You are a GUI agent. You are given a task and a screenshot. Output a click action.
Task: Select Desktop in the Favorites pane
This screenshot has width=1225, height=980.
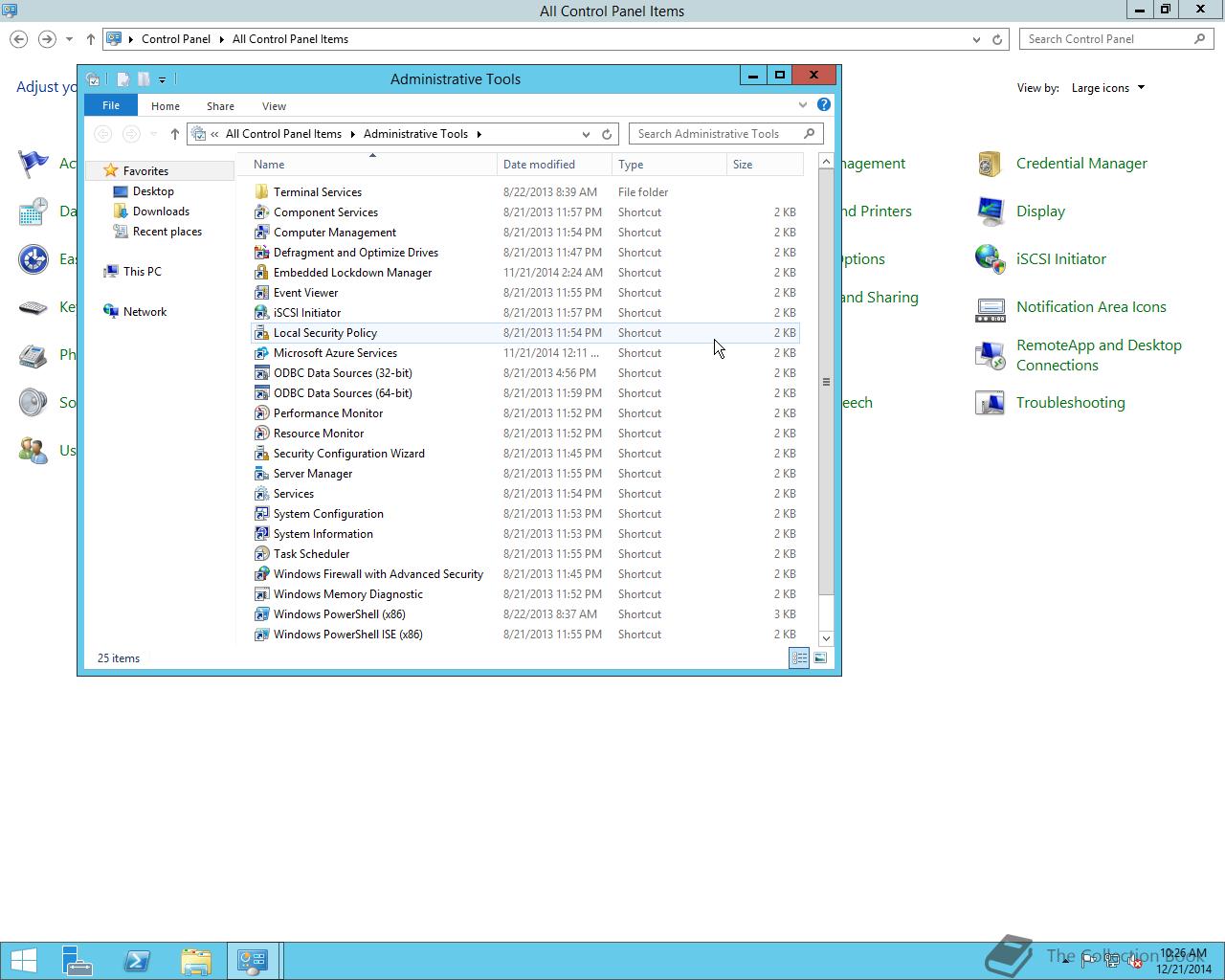click(x=153, y=191)
